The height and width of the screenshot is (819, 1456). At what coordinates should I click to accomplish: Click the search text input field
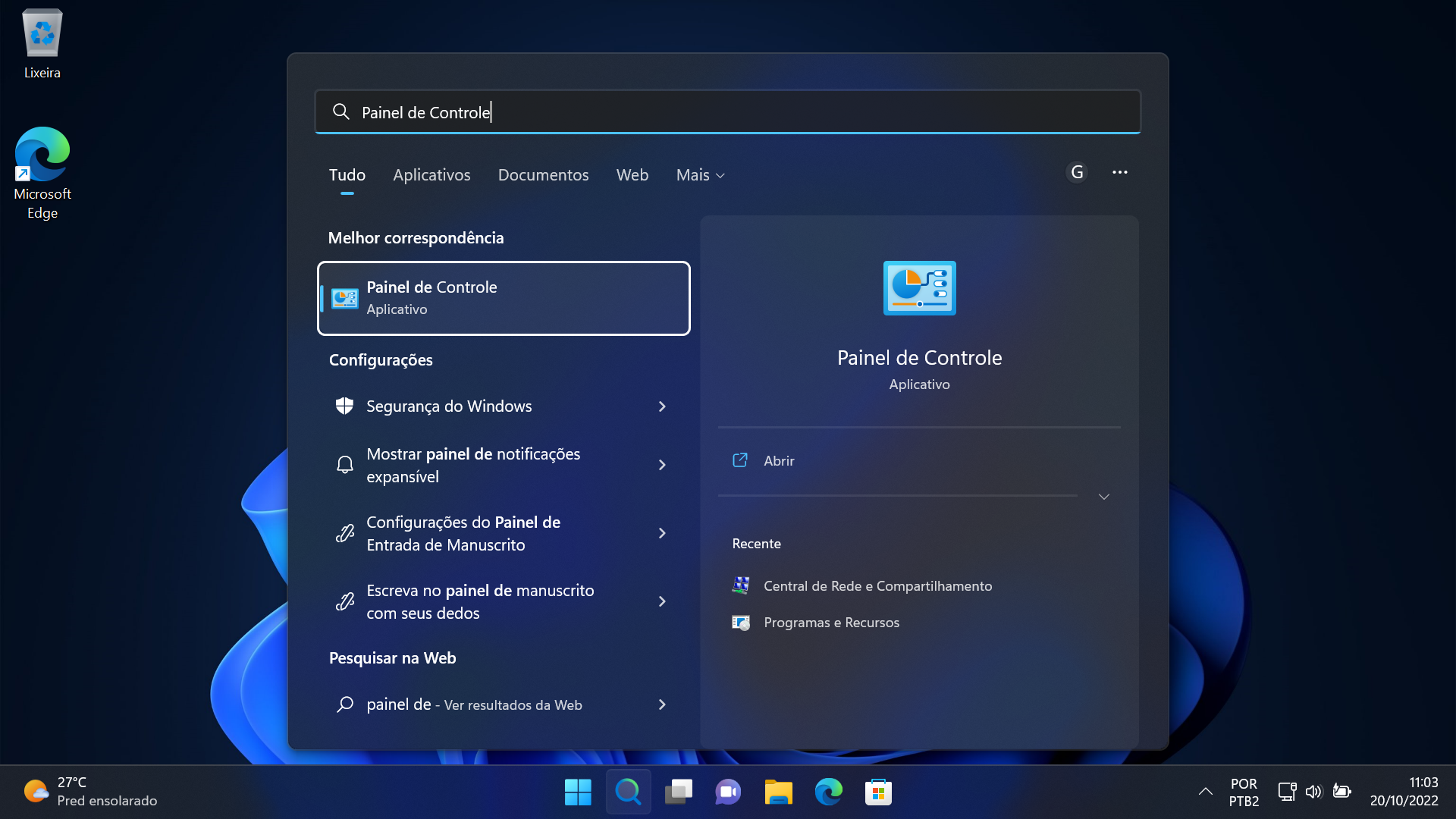728,112
